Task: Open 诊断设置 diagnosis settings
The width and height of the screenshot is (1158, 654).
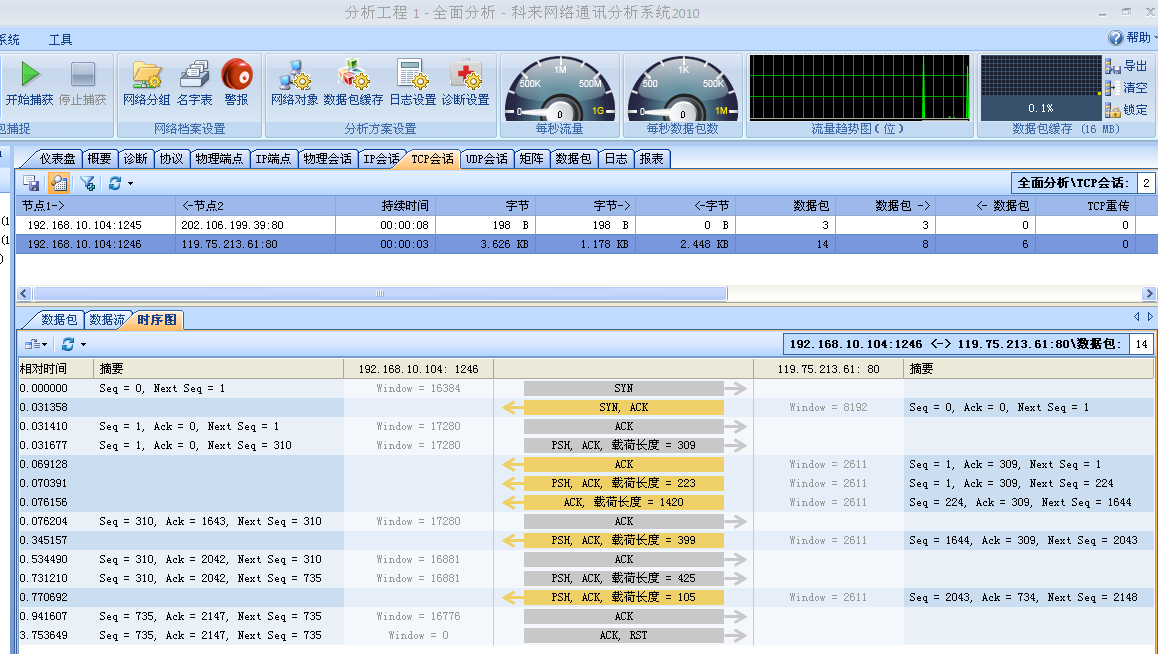Action: [x=465, y=75]
